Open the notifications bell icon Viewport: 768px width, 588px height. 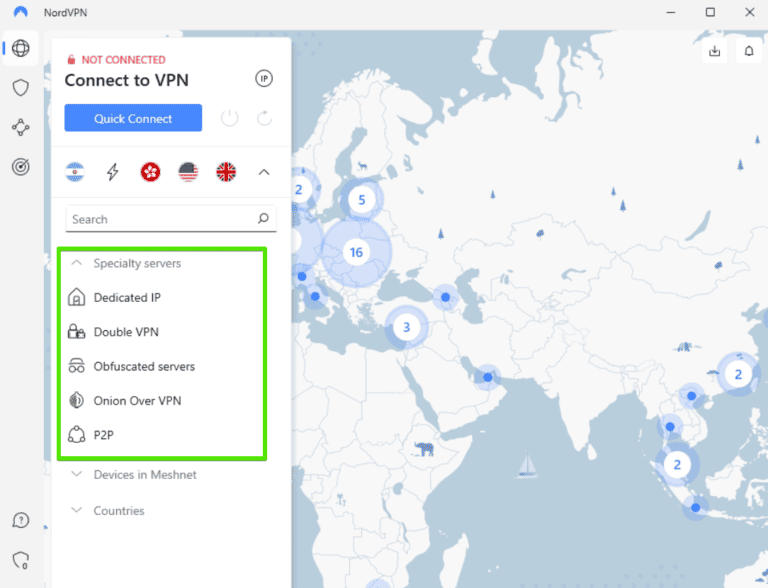tap(749, 51)
